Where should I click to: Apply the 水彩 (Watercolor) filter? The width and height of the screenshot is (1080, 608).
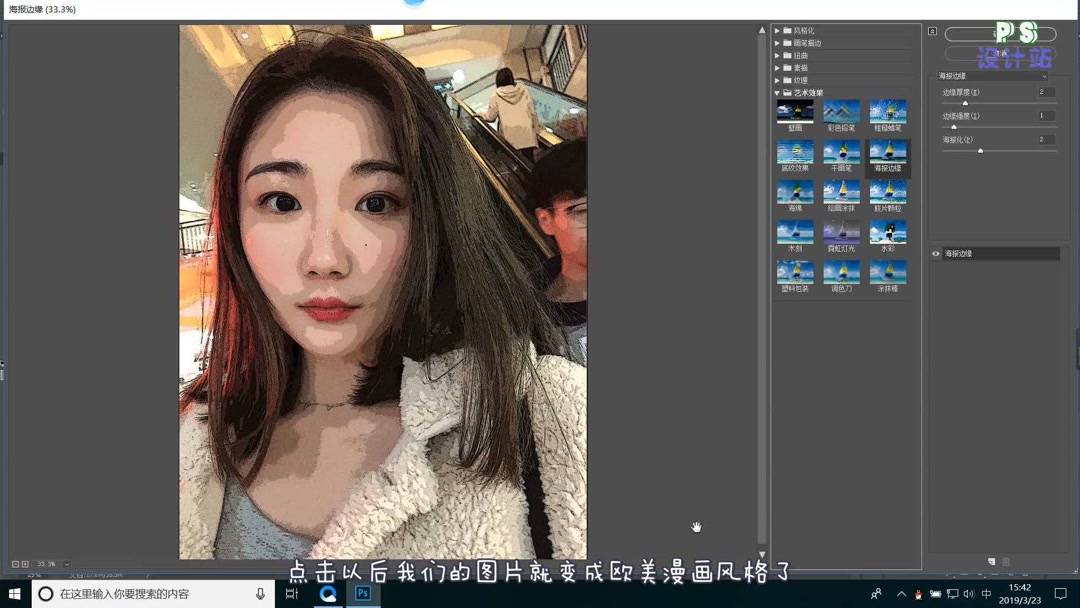[889, 233]
